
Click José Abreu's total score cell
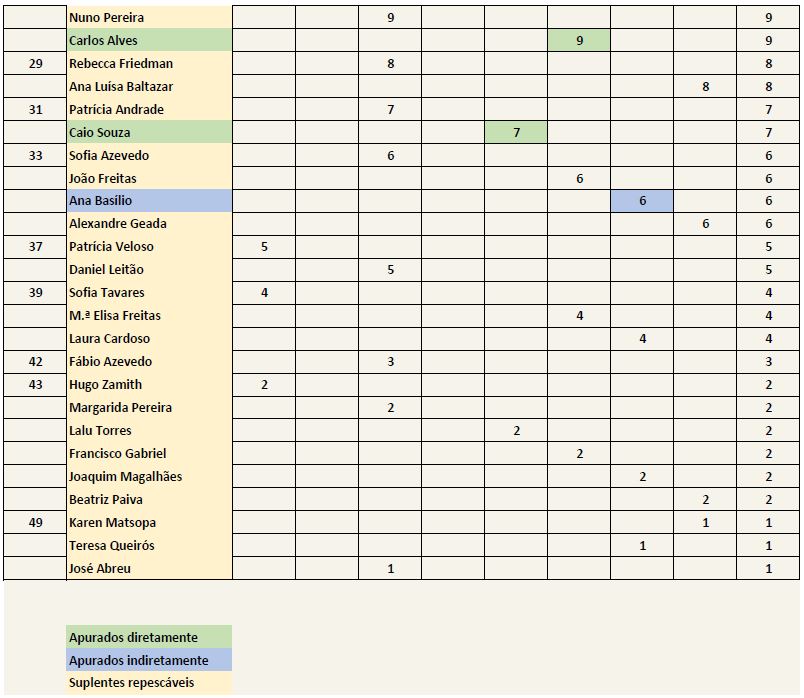click(768, 568)
